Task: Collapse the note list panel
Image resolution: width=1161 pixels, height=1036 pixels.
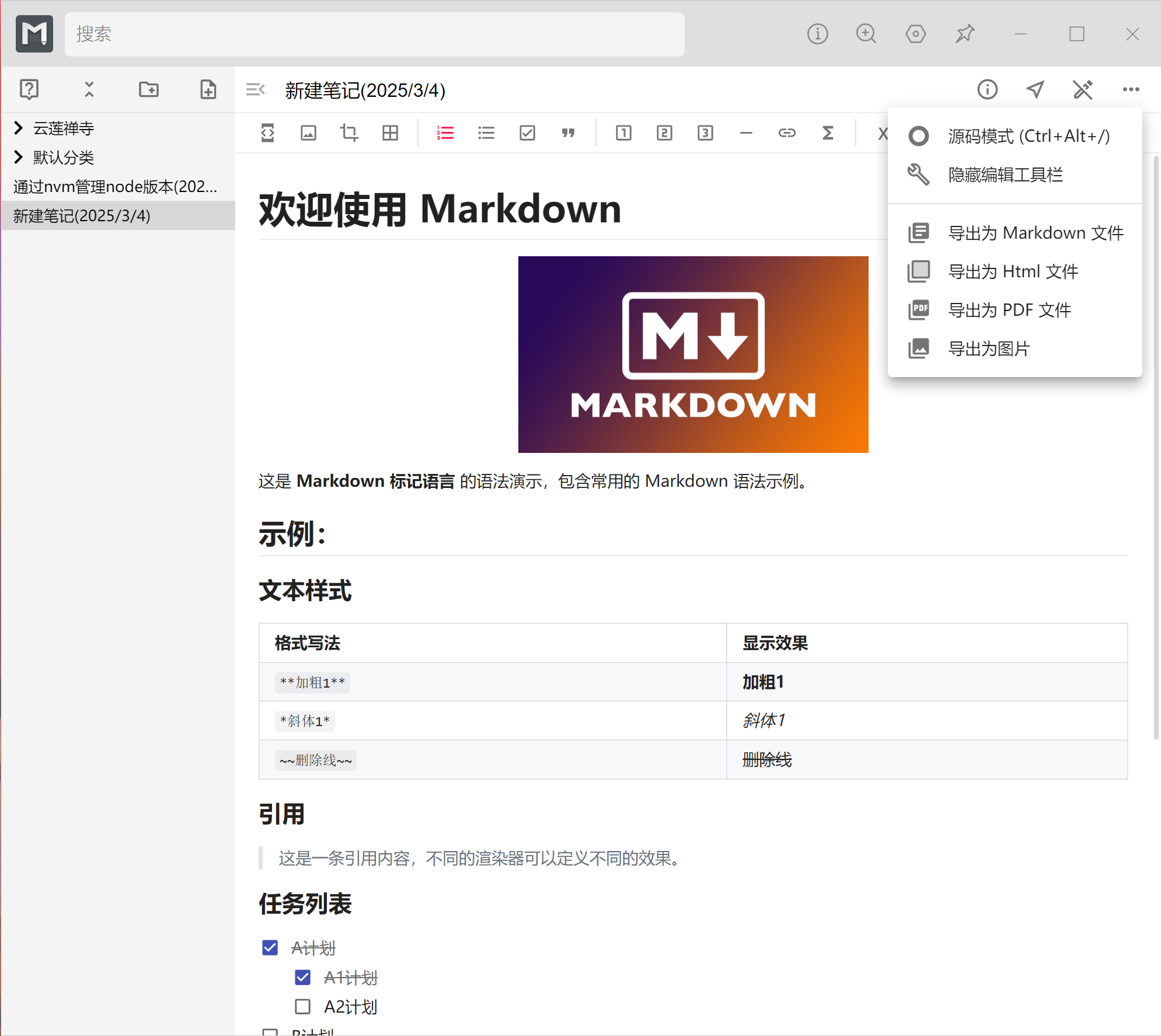Action: click(255, 89)
